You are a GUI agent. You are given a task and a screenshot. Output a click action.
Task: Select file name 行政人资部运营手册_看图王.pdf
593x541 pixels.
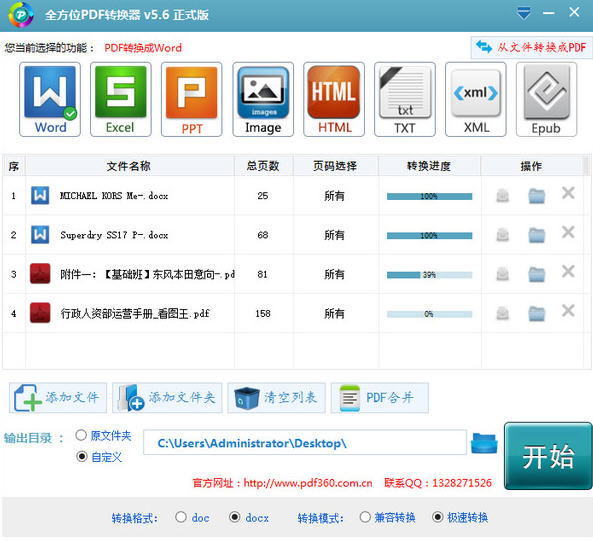click(x=135, y=313)
